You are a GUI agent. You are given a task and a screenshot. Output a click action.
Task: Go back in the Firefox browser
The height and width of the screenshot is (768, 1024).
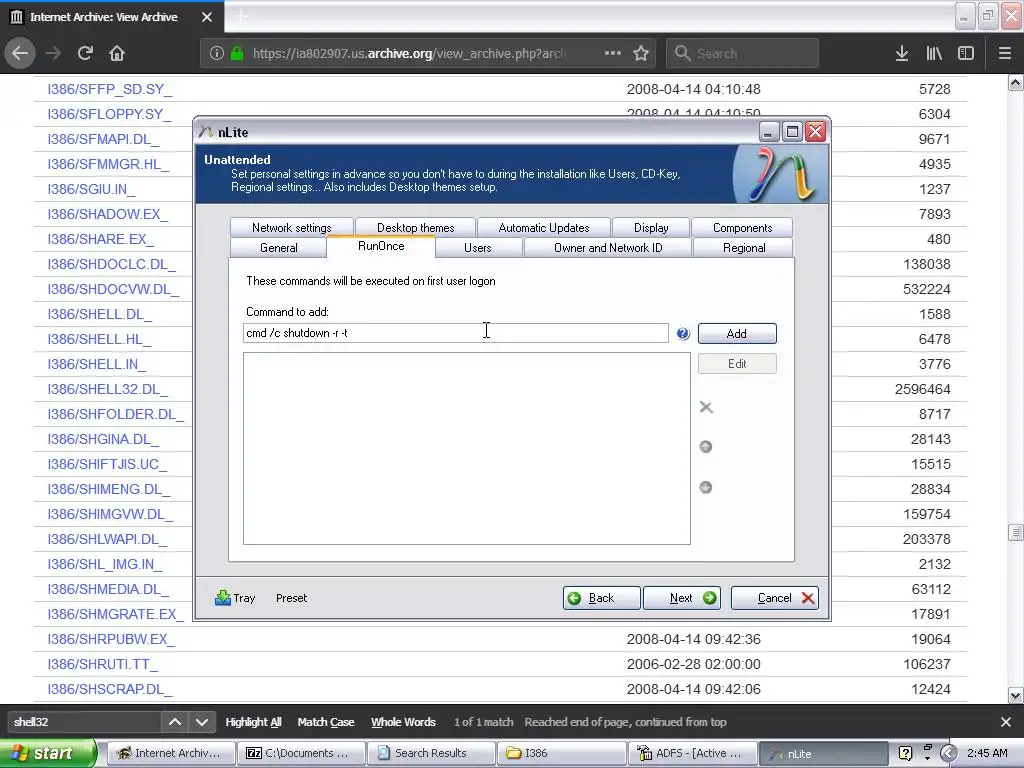[20, 53]
